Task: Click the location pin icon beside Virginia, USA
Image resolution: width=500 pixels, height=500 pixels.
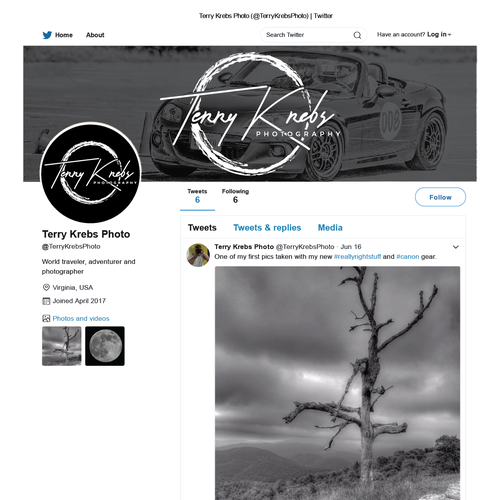Action: coord(46,287)
